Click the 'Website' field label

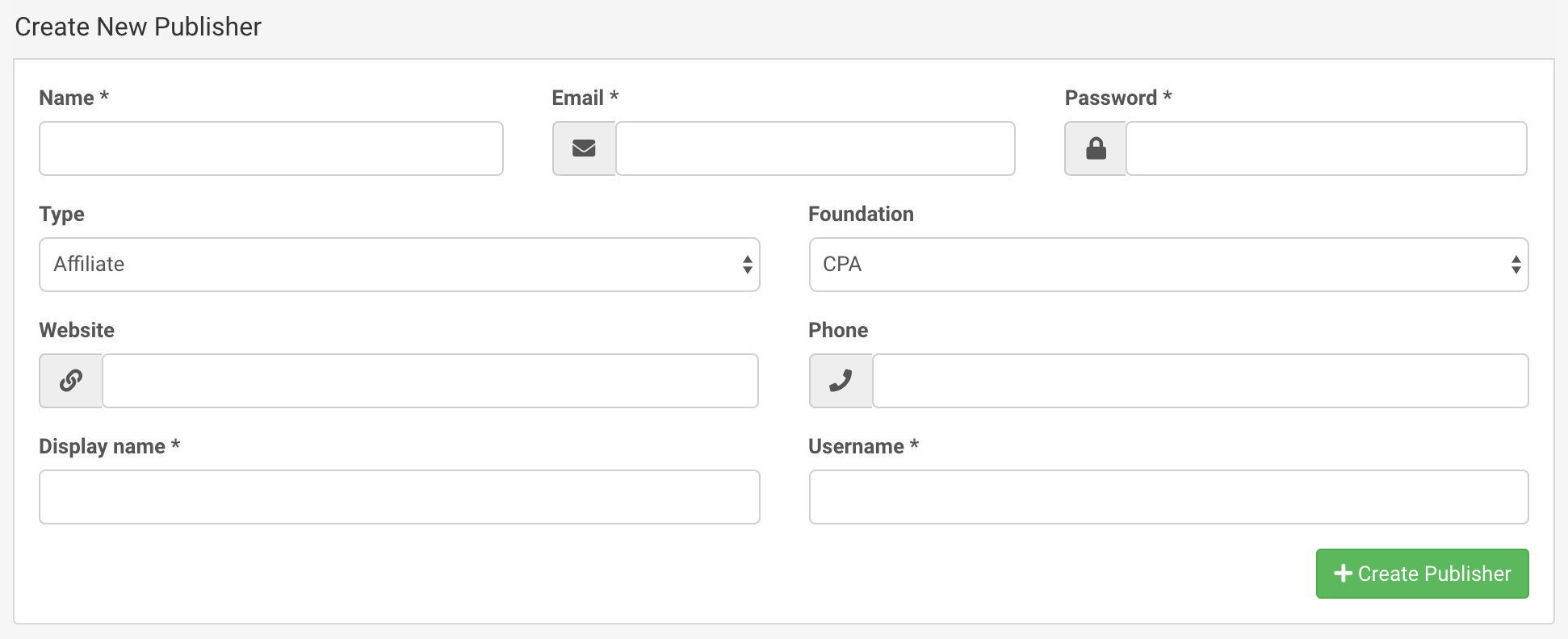click(x=77, y=330)
